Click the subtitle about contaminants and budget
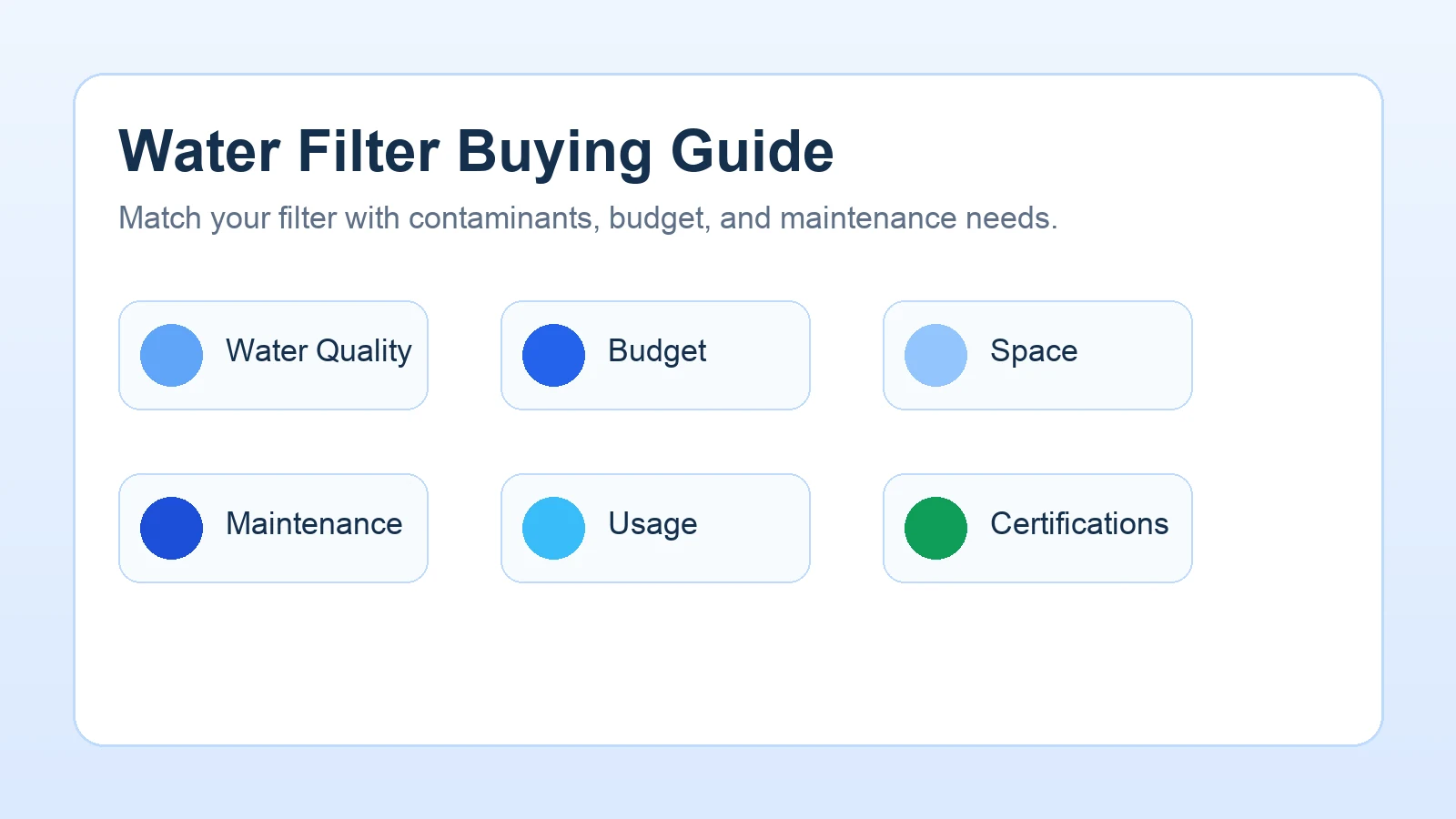The height and width of the screenshot is (819, 1456). click(588, 218)
